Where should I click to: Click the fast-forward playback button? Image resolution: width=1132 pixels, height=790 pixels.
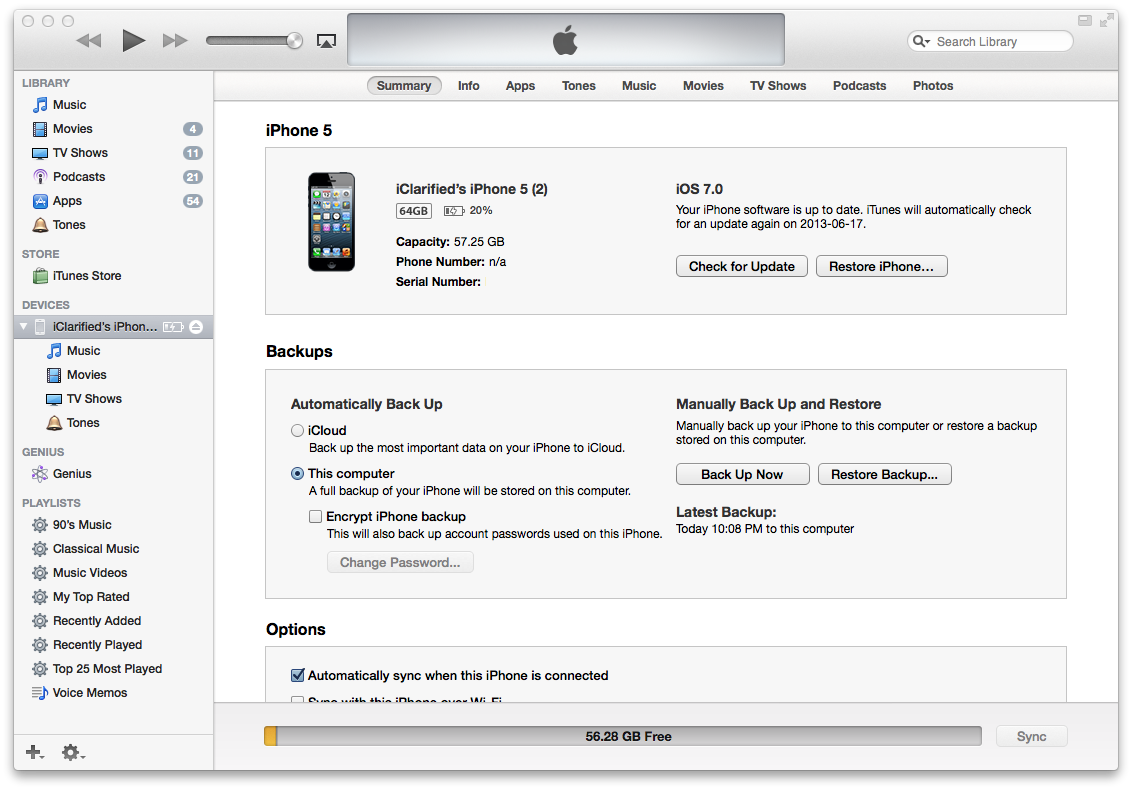click(x=175, y=41)
